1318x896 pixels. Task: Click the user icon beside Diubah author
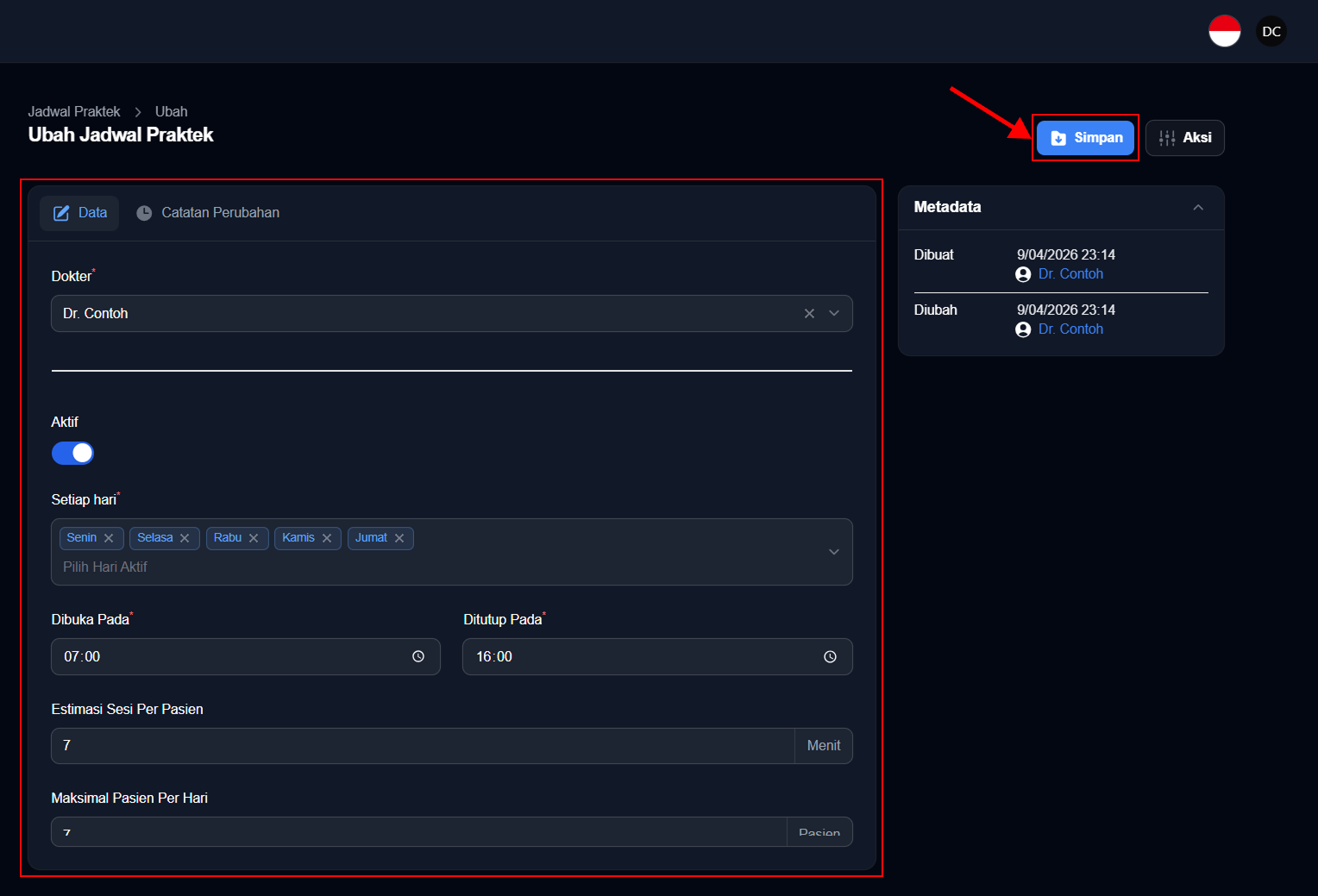pyautogui.click(x=1023, y=329)
